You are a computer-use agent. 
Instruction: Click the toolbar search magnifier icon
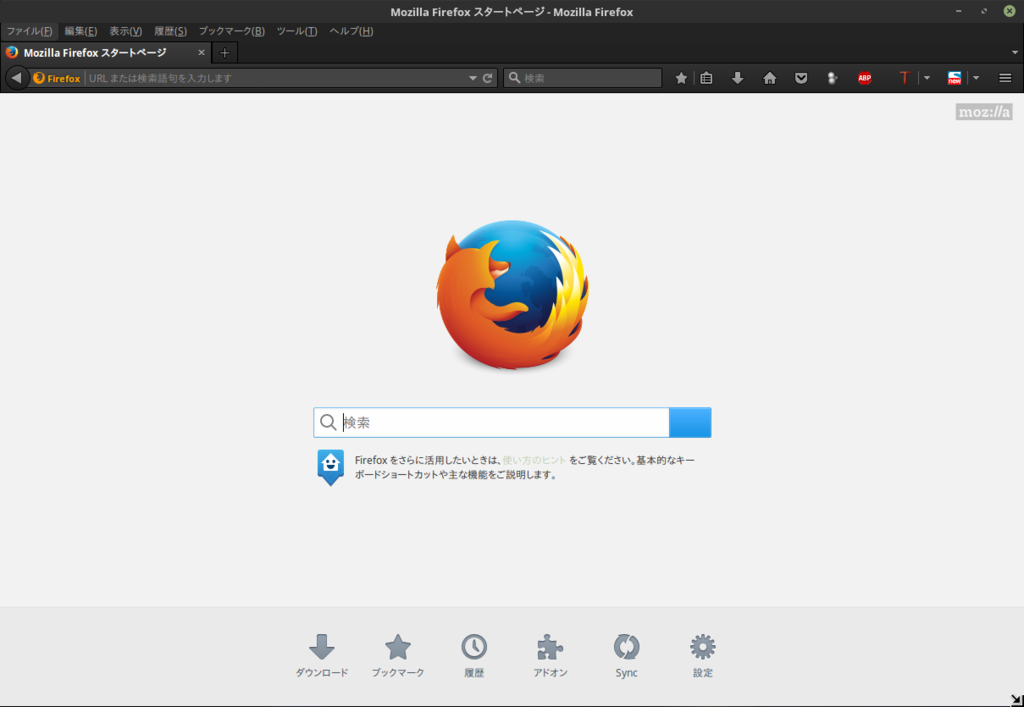click(x=515, y=78)
